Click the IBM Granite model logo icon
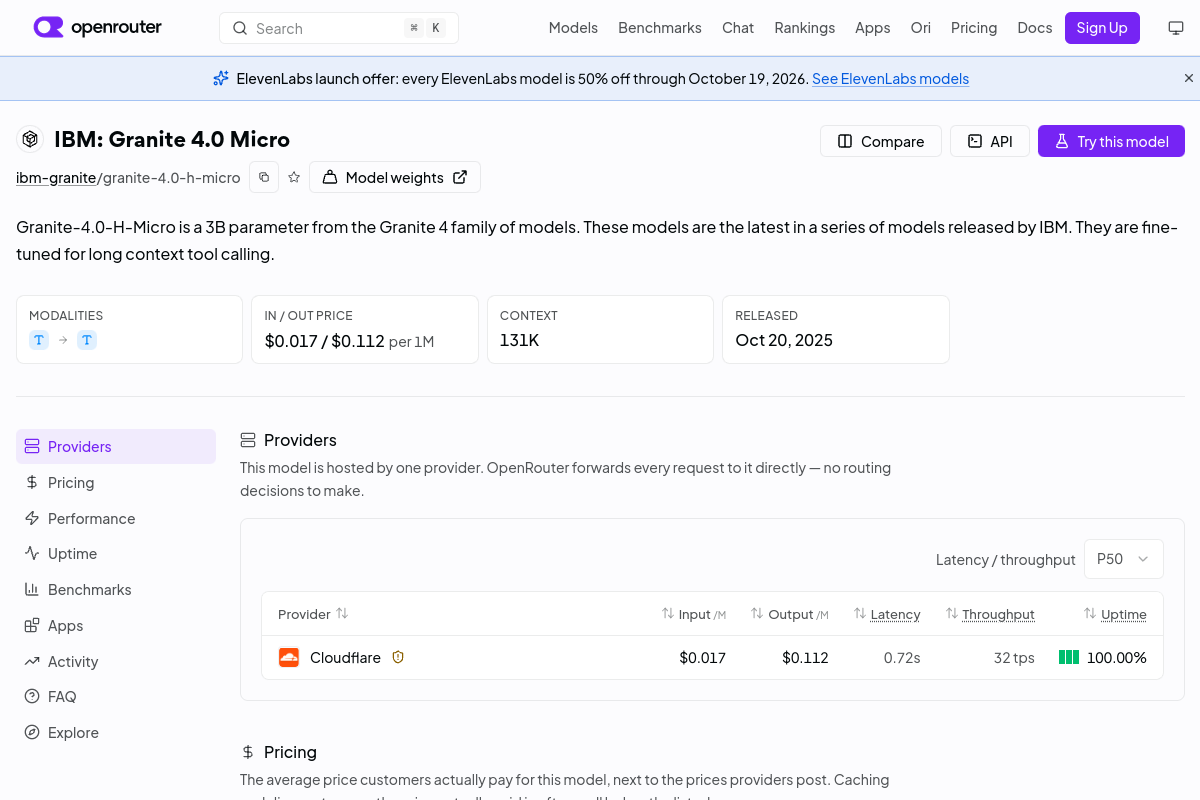 [30, 139]
